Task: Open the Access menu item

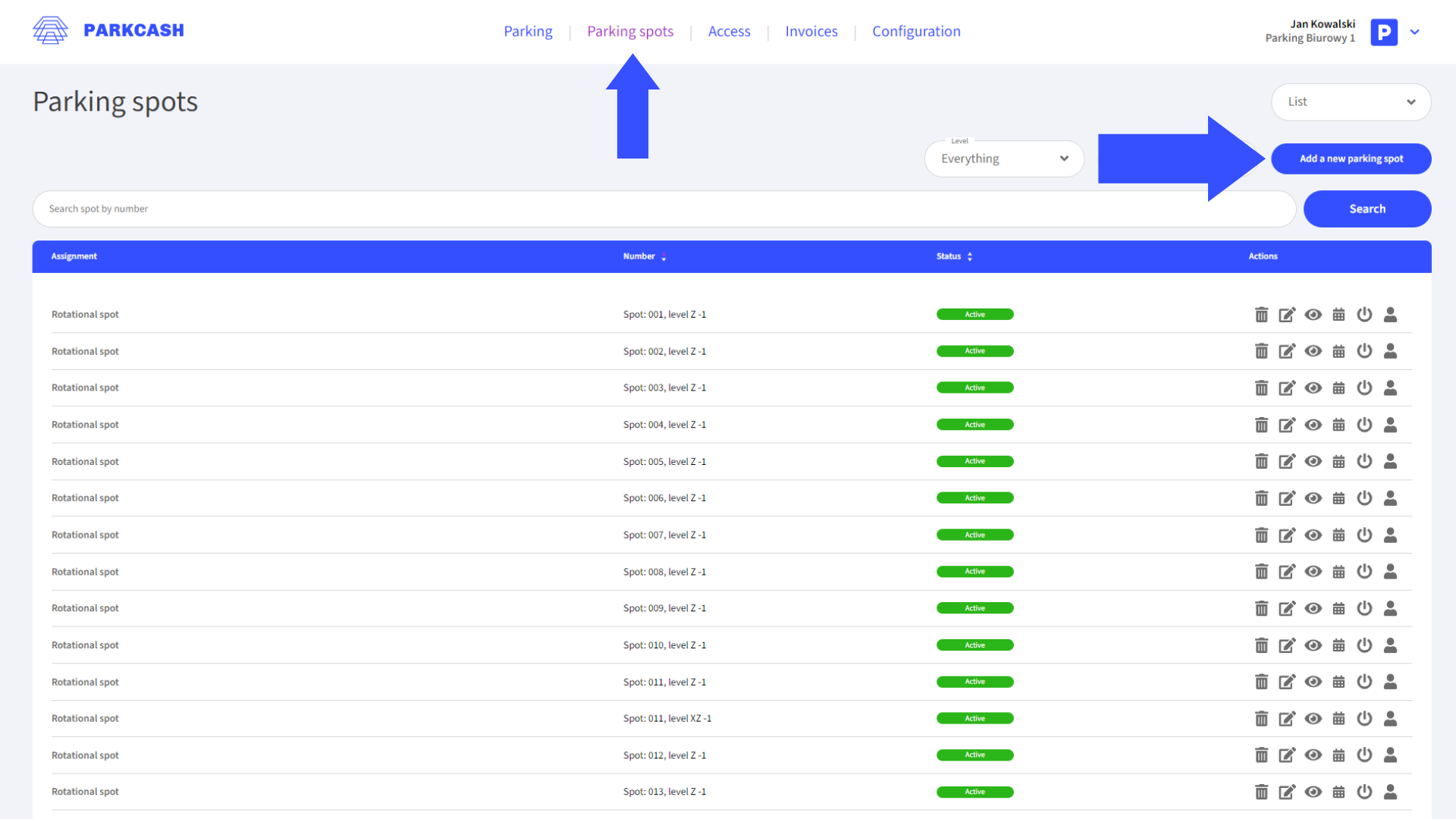Action: coord(729,31)
